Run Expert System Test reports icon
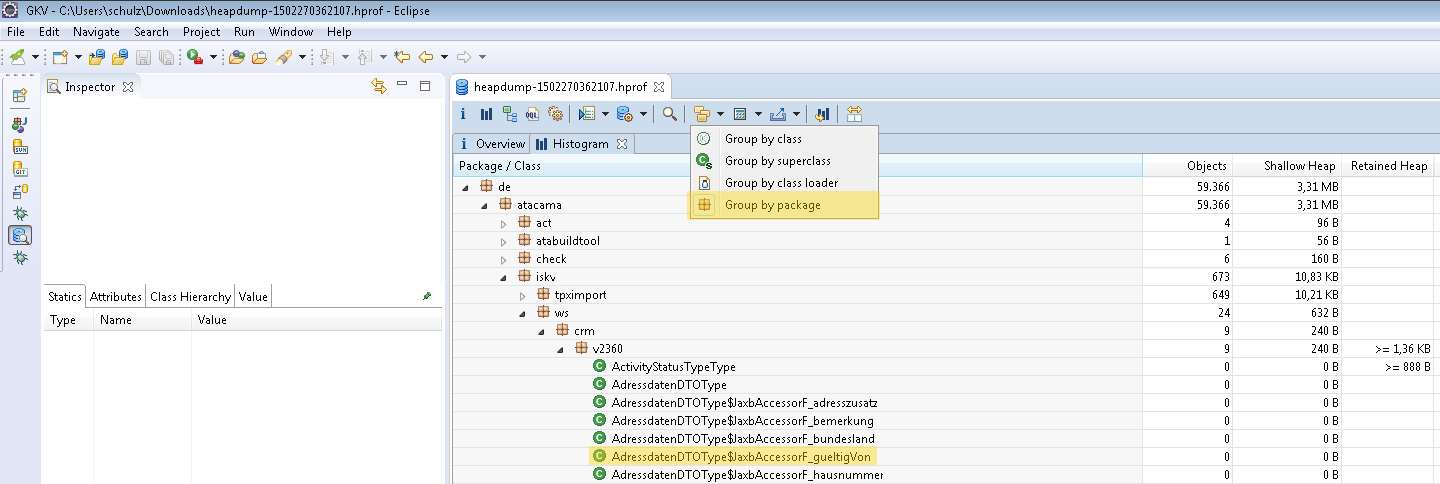This screenshot has height=484, width=1440. pyautogui.click(x=587, y=114)
